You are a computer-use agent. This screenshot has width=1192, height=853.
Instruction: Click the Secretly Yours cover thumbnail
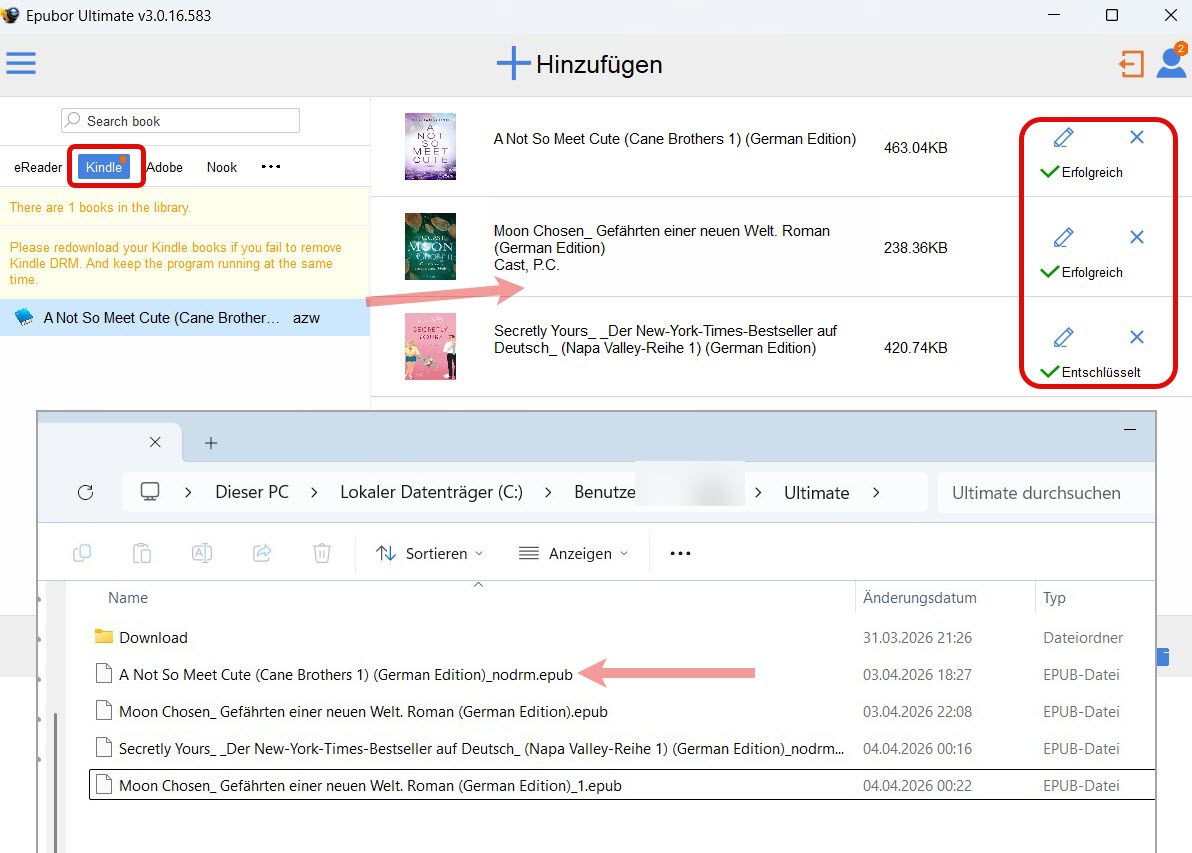[x=430, y=346]
